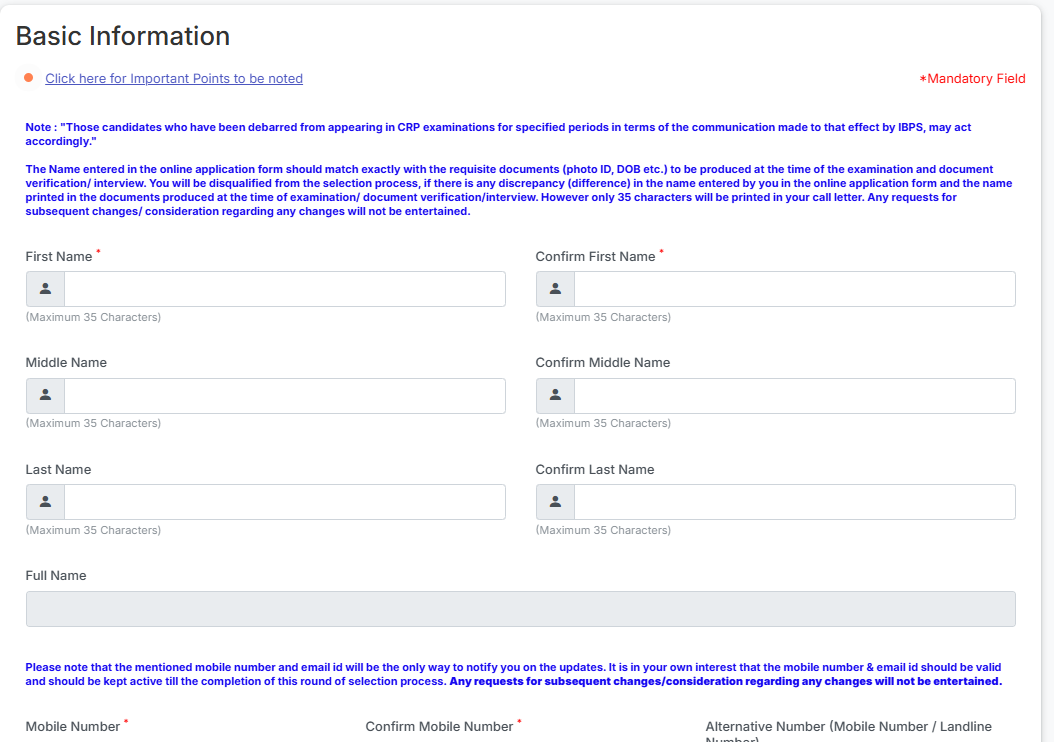The width and height of the screenshot is (1054, 742).
Task: Place cursor in Confirm Last Name field
Action: (795, 502)
